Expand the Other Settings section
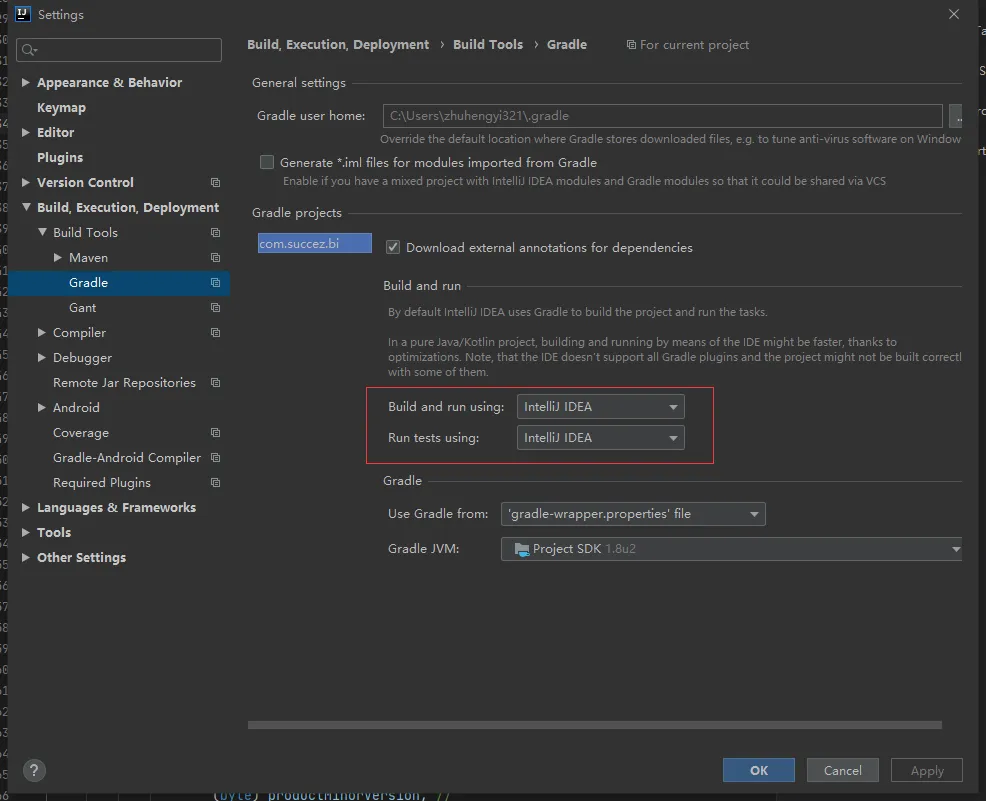 tap(26, 558)
